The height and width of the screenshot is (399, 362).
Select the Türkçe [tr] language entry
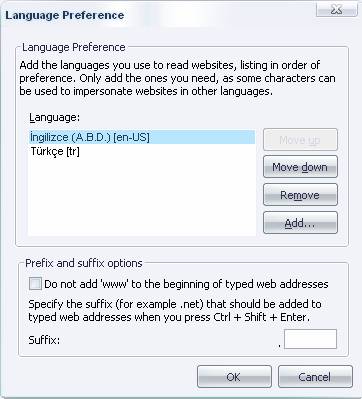point(55,152)
